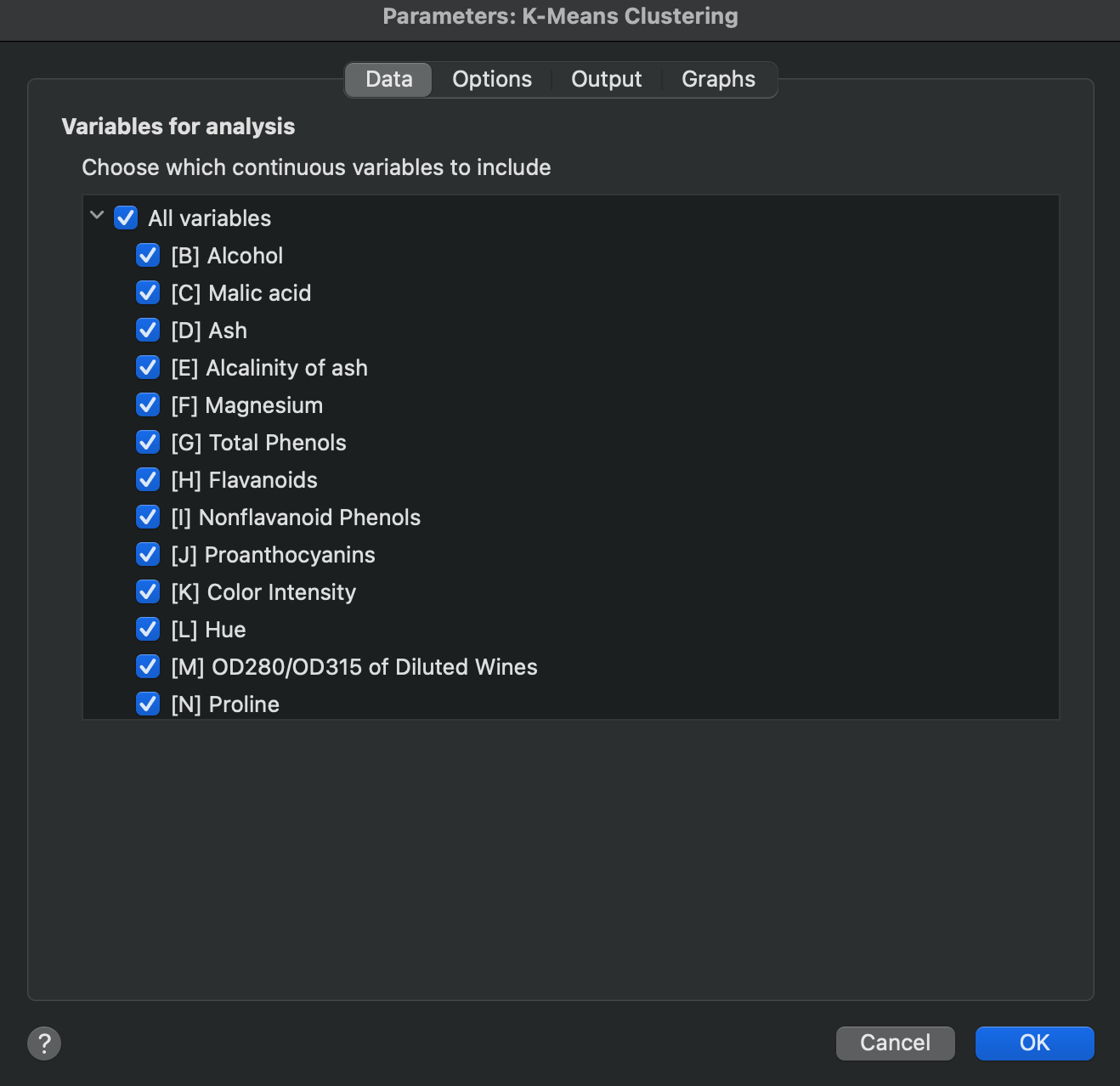Deselect the [J] Proanthocyanins checkbox
Screen dimensions: 1120x1086
pyautogui.click(x=148, y=554)
